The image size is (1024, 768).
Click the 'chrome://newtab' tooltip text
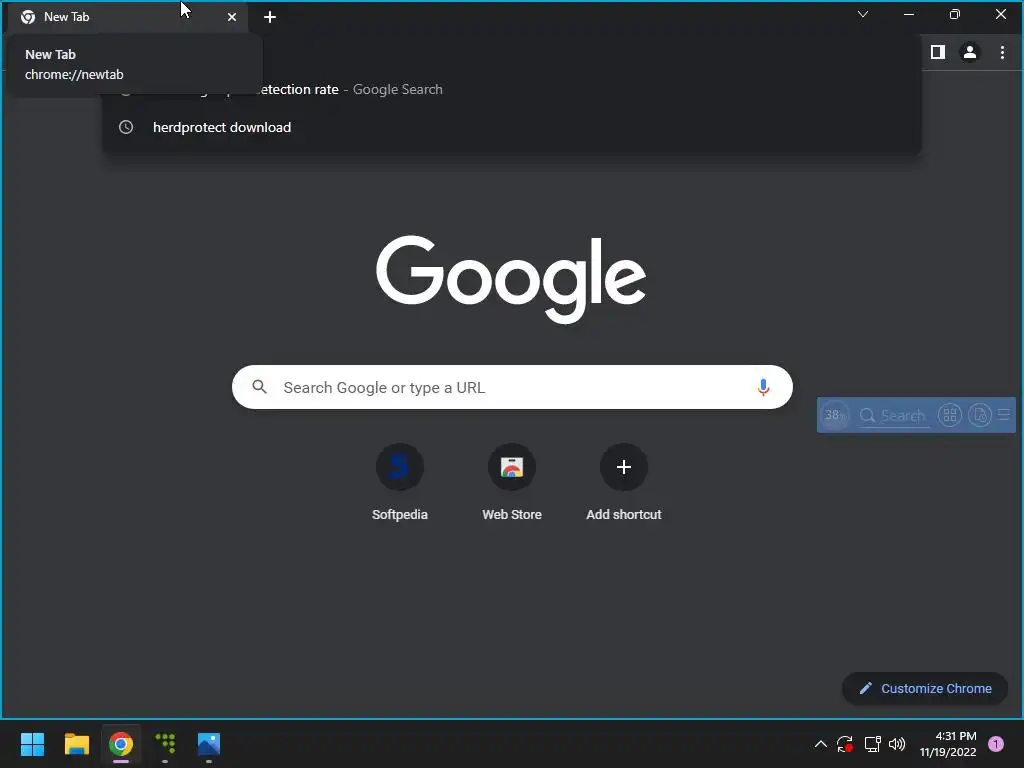coord(74,74)
